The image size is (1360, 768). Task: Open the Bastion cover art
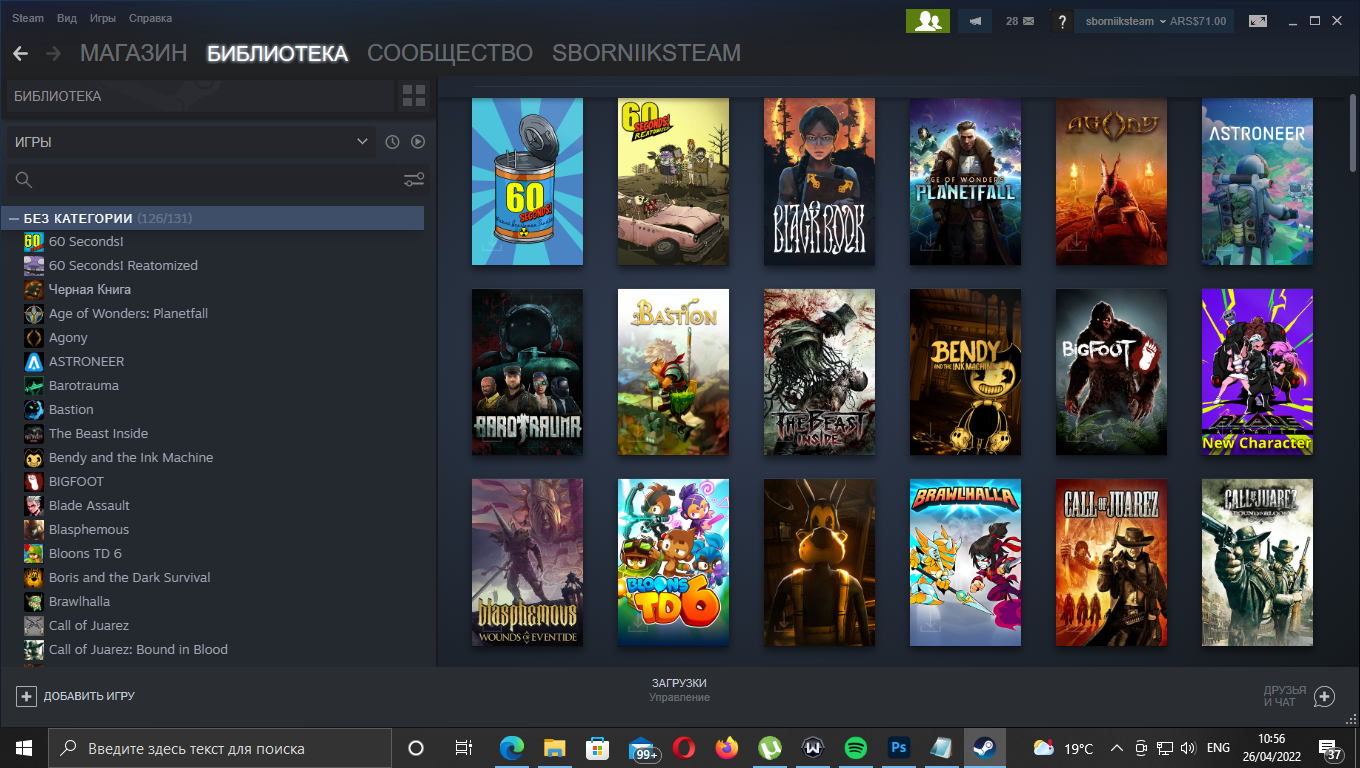673,372
